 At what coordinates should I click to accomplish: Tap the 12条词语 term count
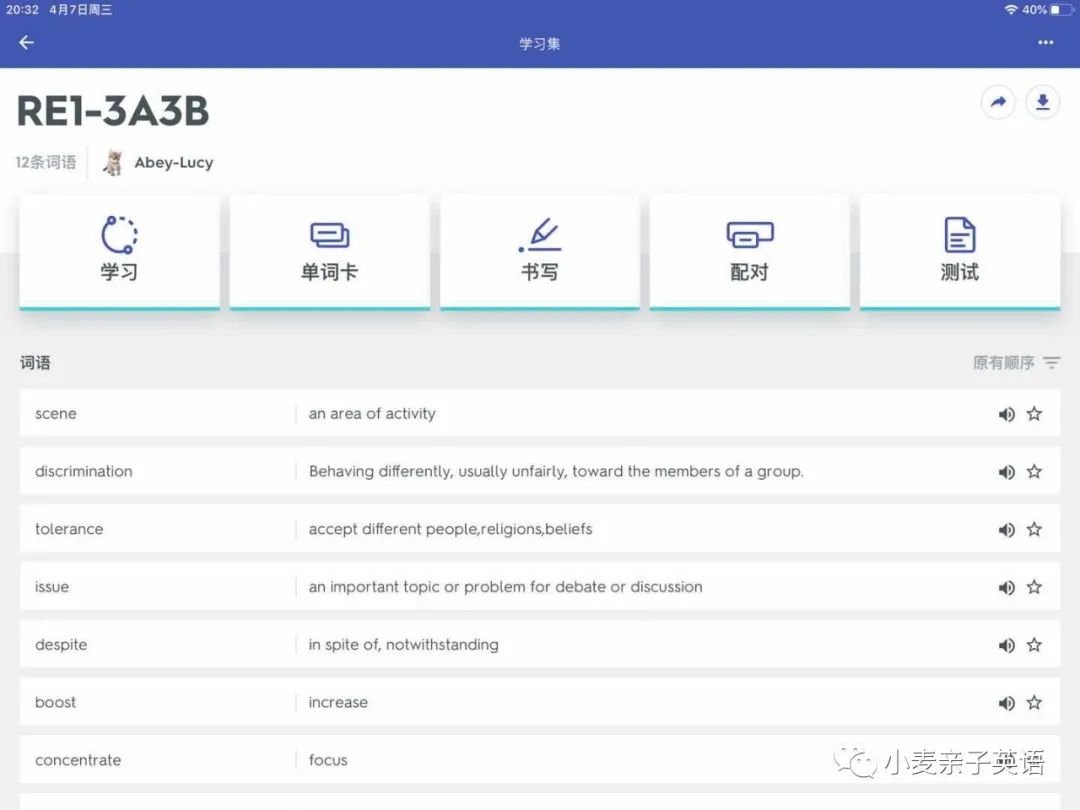tap(45, 163)
